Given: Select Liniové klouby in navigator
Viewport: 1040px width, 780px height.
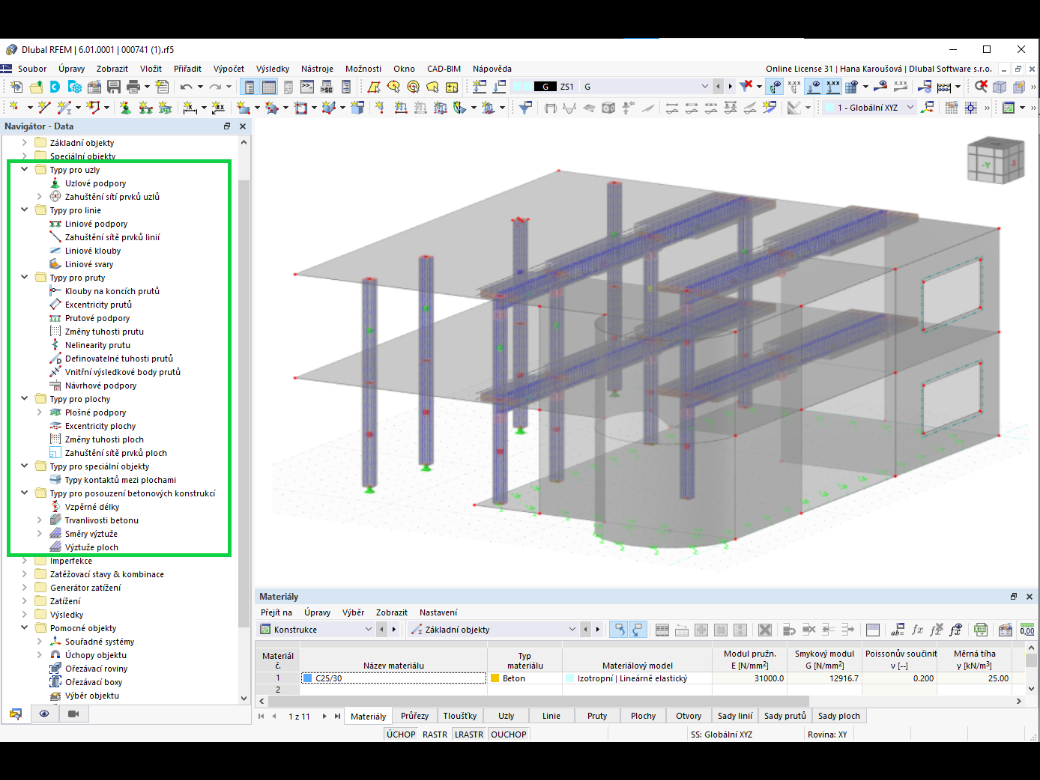Looking at the screenshot, I should [93, 251].
